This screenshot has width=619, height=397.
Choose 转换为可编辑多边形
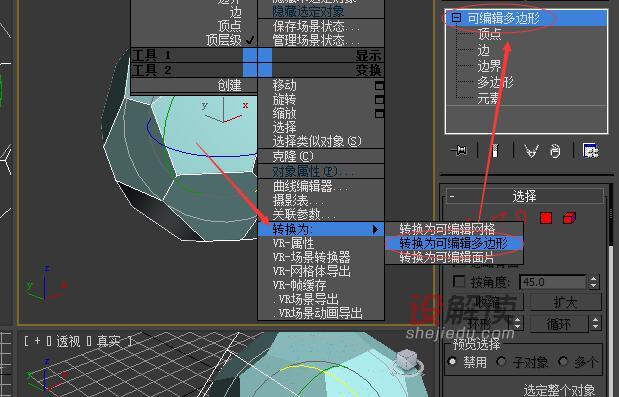click(x=454, y=243)
